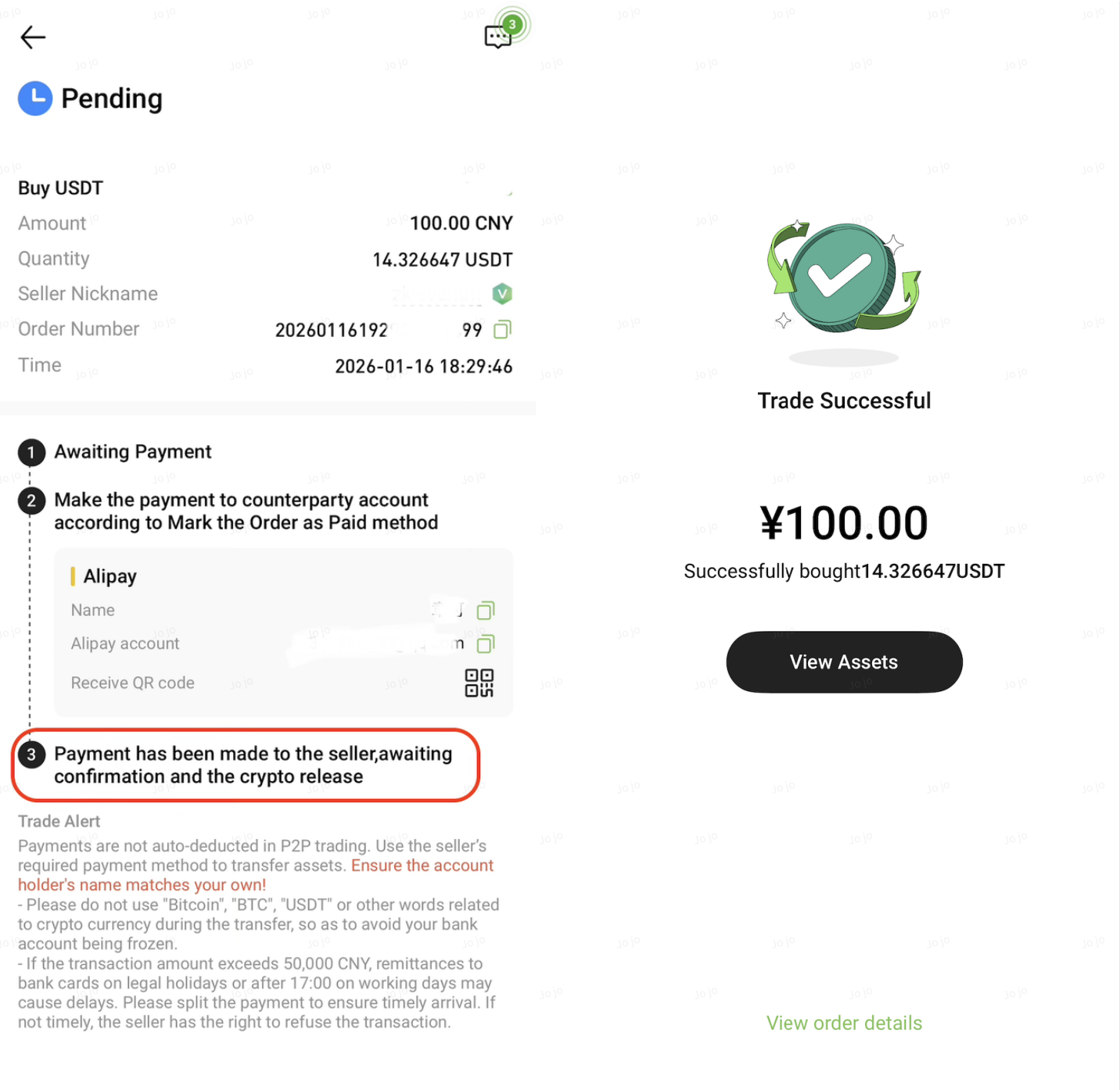The image size is (1120, 1090).
Task: Click the Awaiting Payment step label
Action: tap(133, 452)
